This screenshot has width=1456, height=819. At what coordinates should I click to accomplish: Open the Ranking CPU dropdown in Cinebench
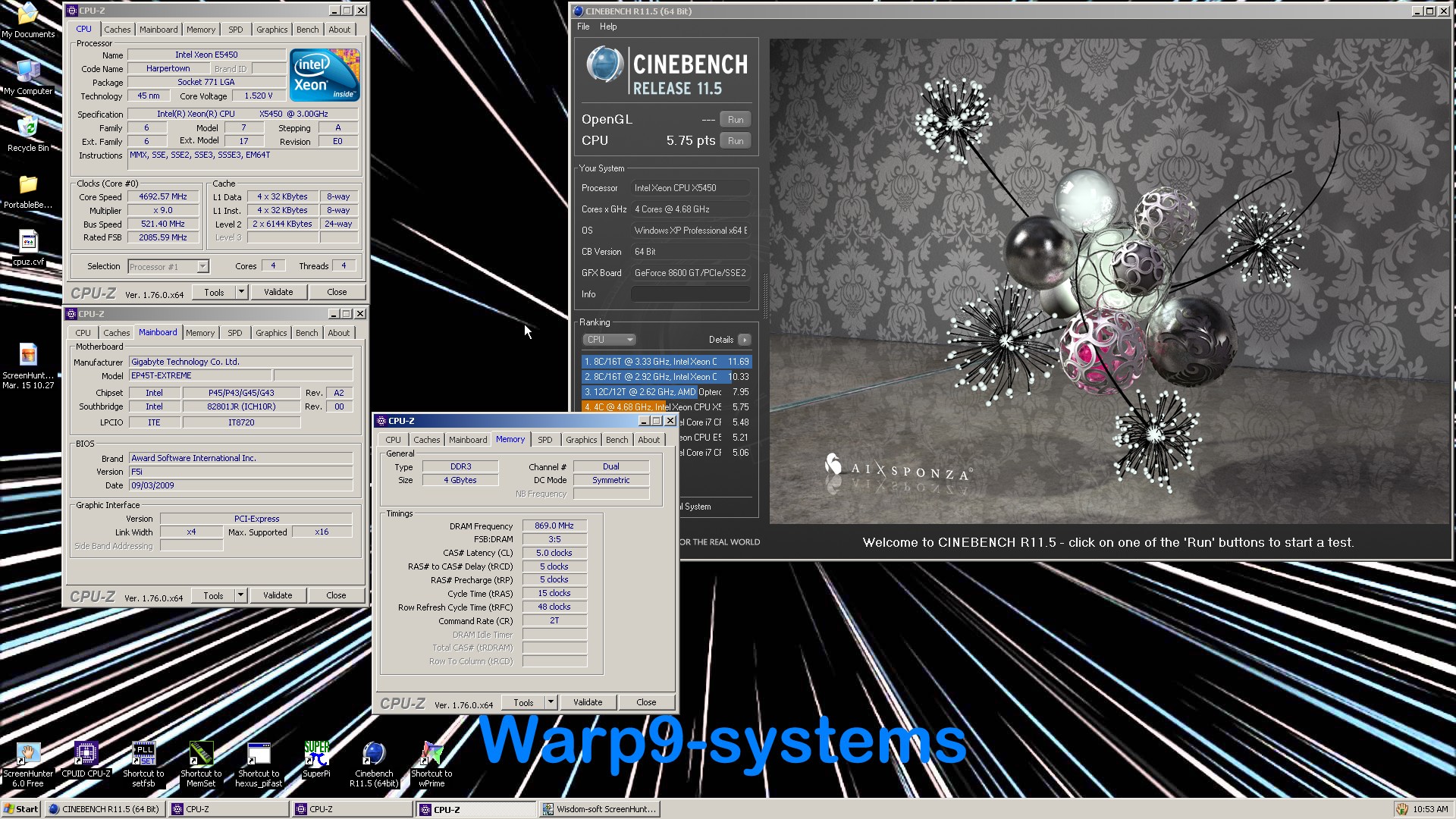(609, 340)
